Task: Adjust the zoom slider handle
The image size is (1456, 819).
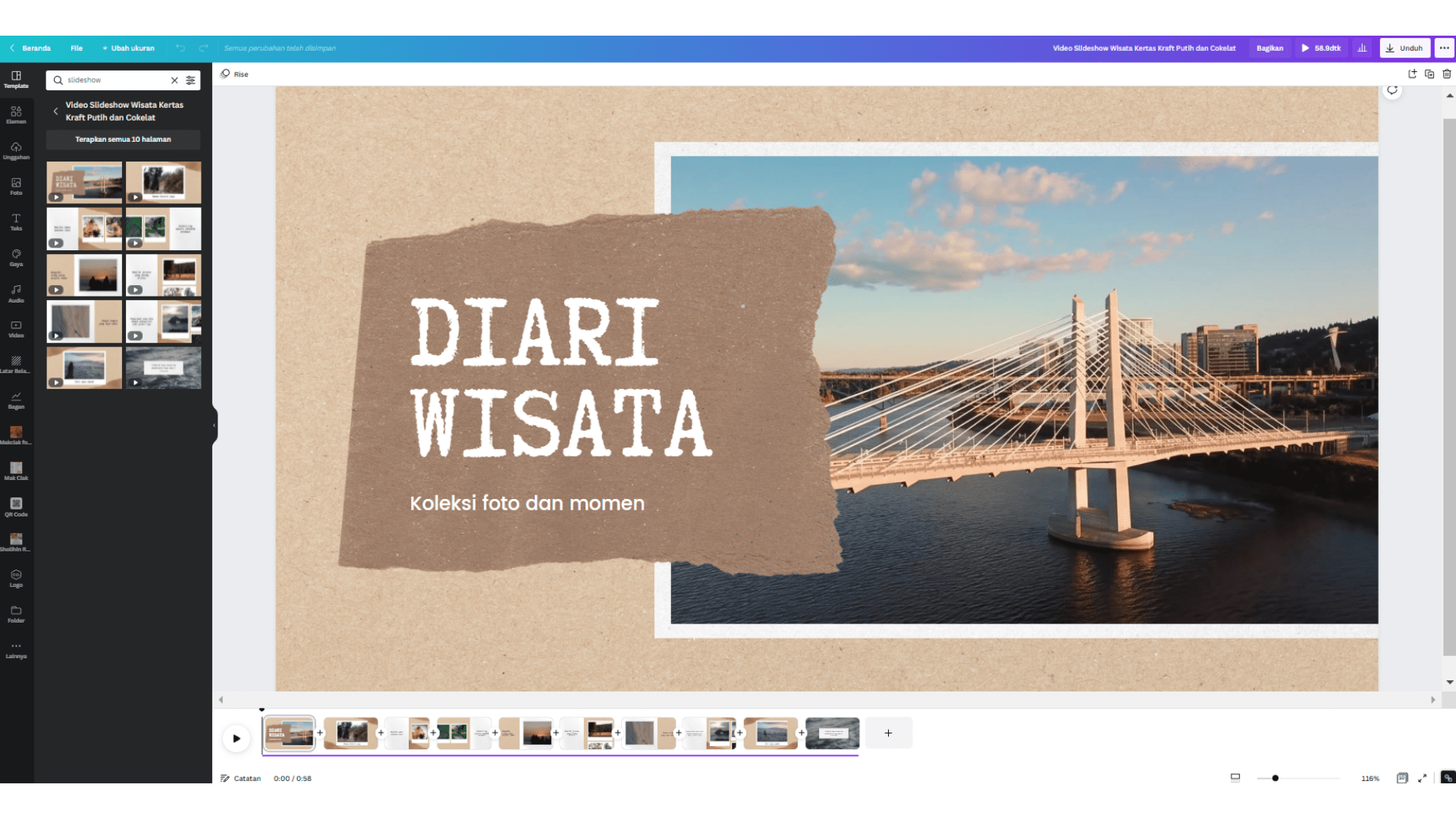Action: [1275, 778]
